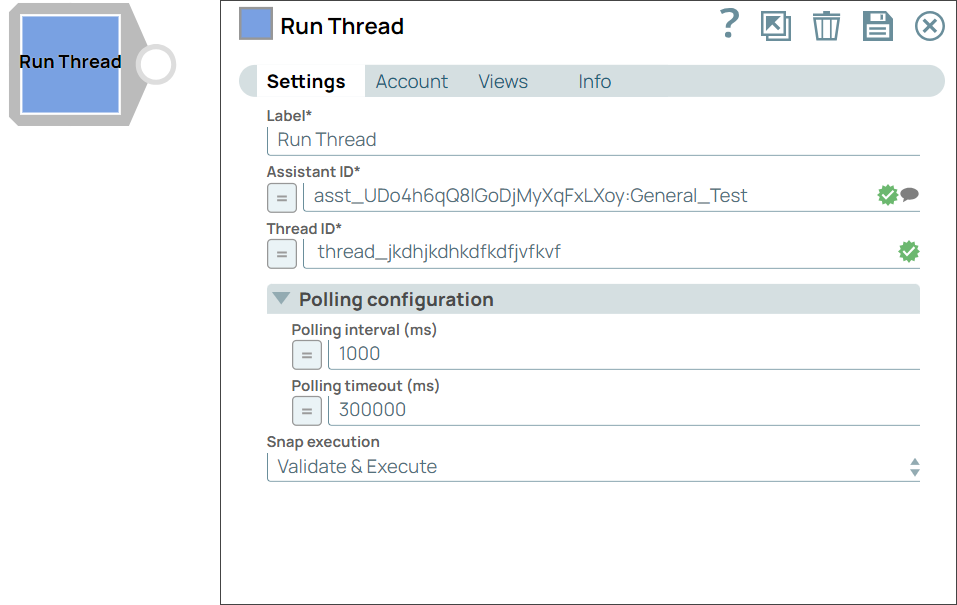Switch to the Account tab
Viewport: 957px width, 605px height.
[x=411, y=82]
